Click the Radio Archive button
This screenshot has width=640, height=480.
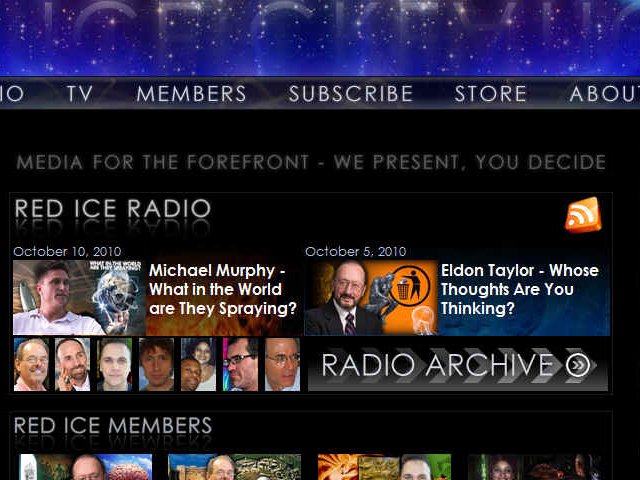click(x=458, y=366)
